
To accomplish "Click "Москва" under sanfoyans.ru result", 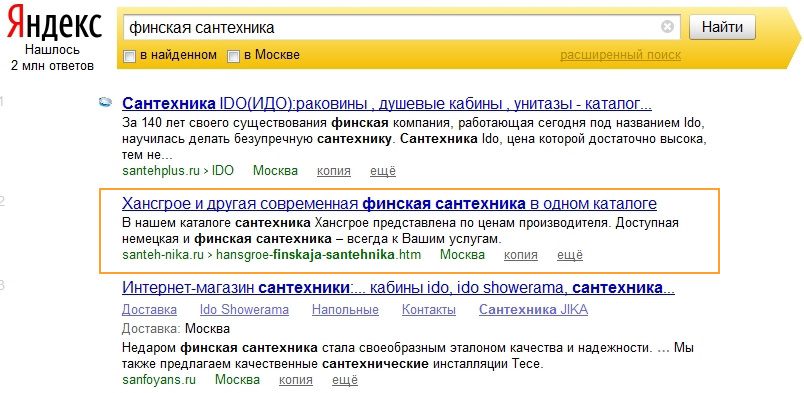I will click(x=237, y=380).
